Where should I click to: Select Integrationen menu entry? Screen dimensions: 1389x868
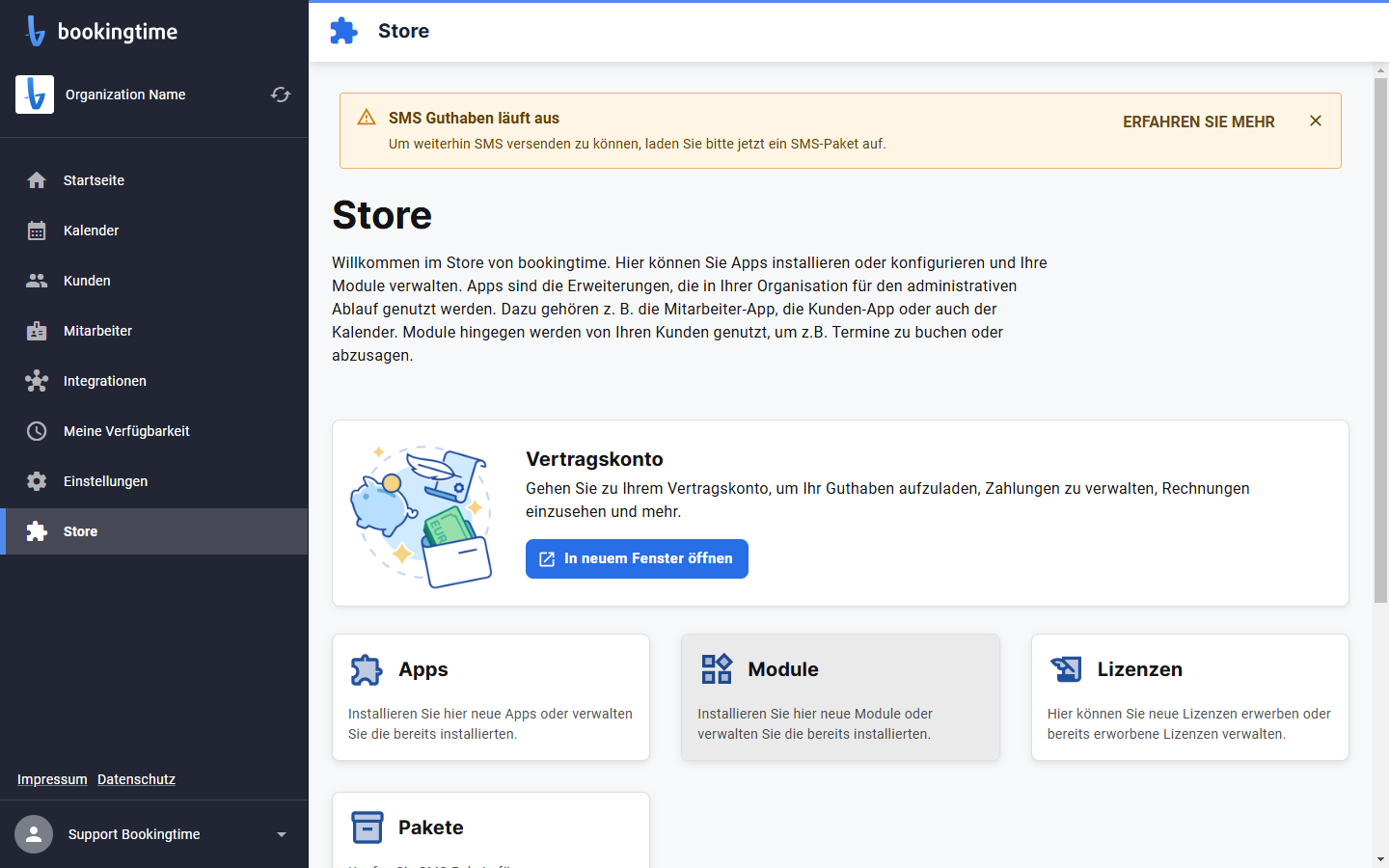(x=154, y=381)
